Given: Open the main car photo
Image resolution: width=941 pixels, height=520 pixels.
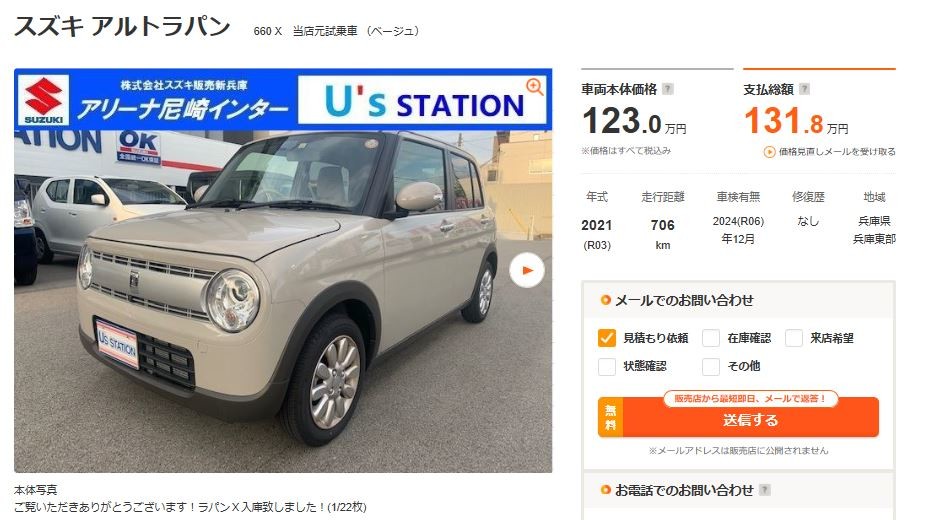Looking at the screenshot, I should 283,270.
